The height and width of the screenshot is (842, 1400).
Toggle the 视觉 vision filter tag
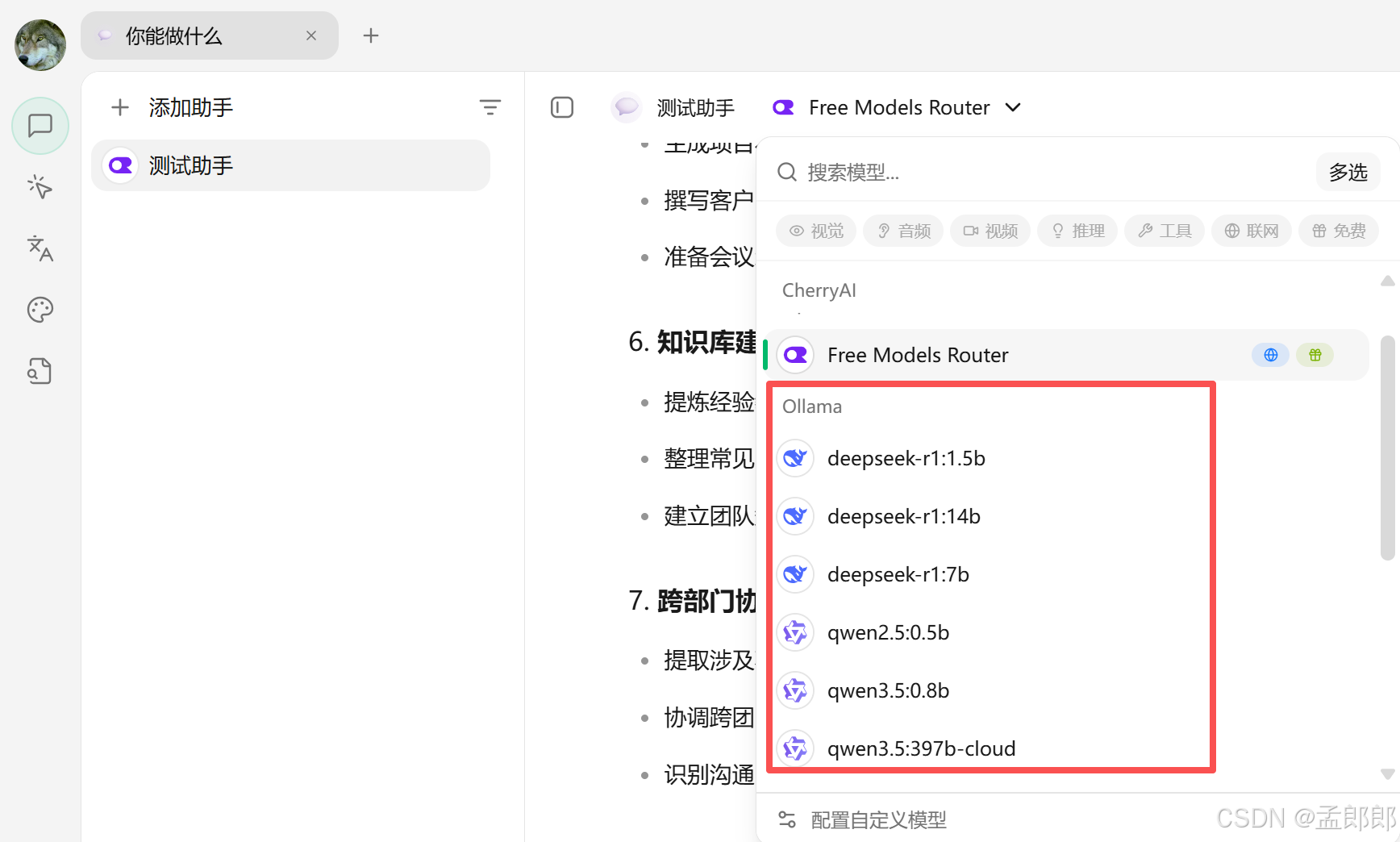pyautogui.click(x=816, y=231)
